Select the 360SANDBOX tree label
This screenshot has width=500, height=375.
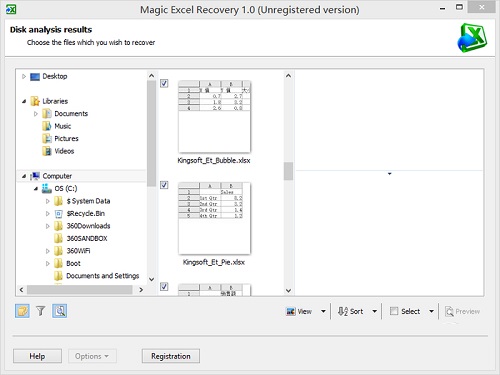pos(87,238)
